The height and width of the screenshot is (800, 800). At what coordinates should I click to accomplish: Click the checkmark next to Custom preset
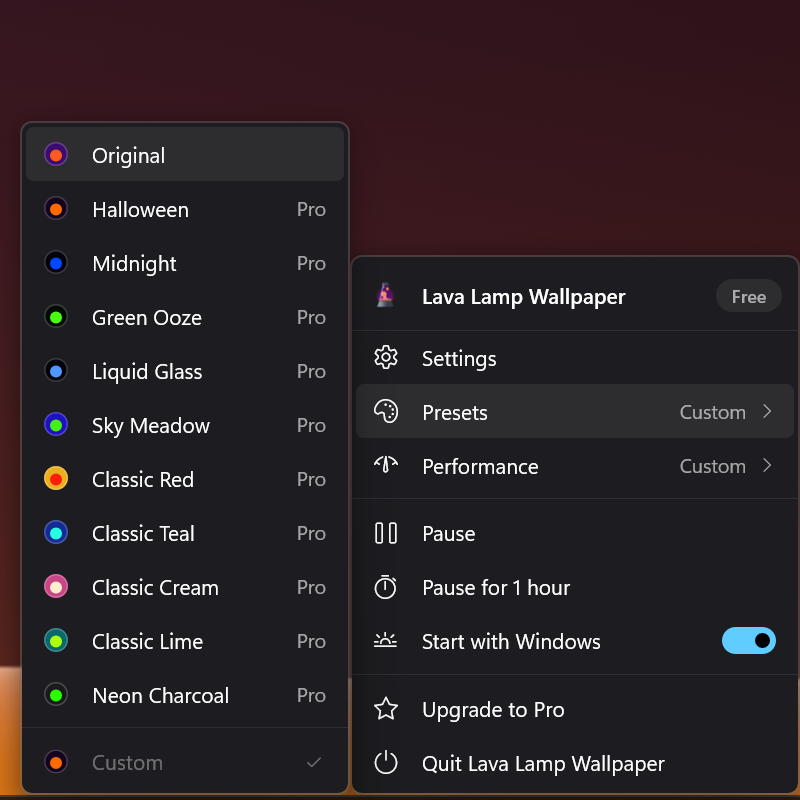[x=314, y=762]
